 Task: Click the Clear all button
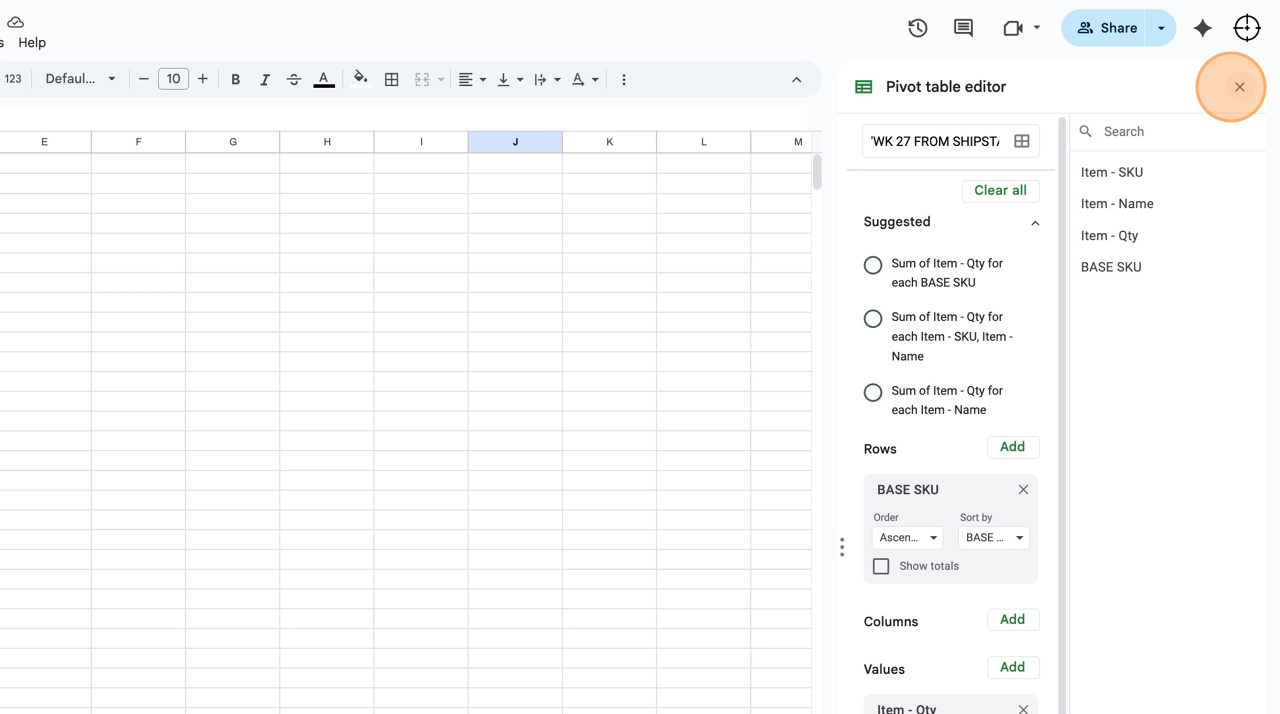pyautogui.click(x=1000, y=190)
